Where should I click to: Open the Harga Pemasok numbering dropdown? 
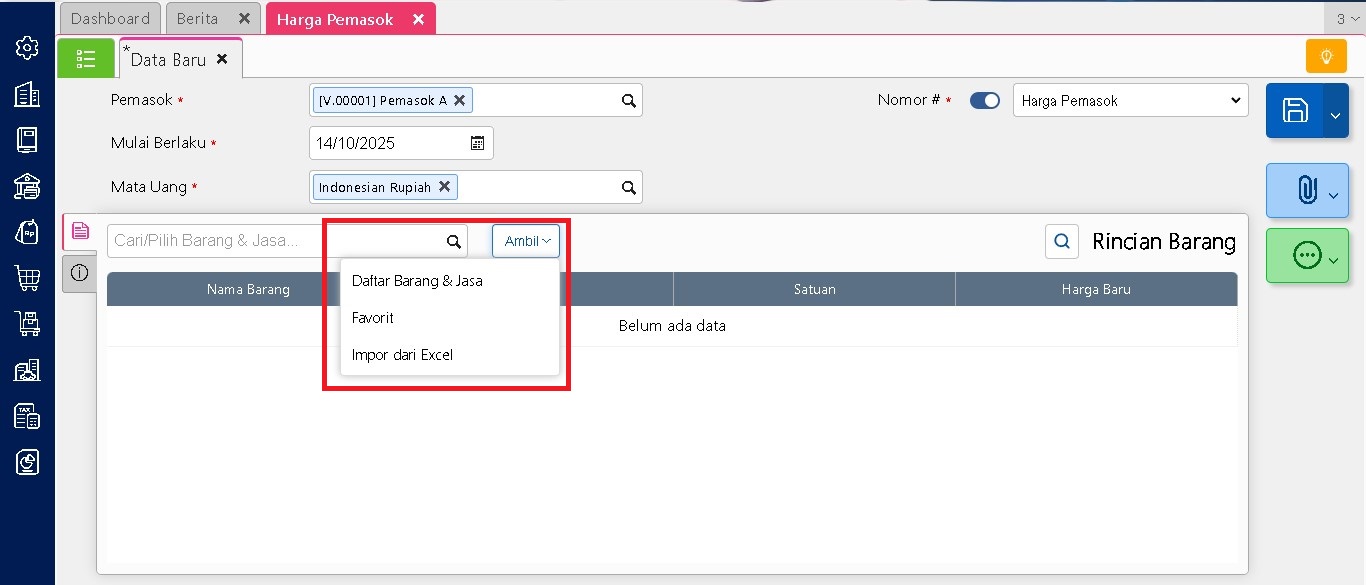point(1130,101)
